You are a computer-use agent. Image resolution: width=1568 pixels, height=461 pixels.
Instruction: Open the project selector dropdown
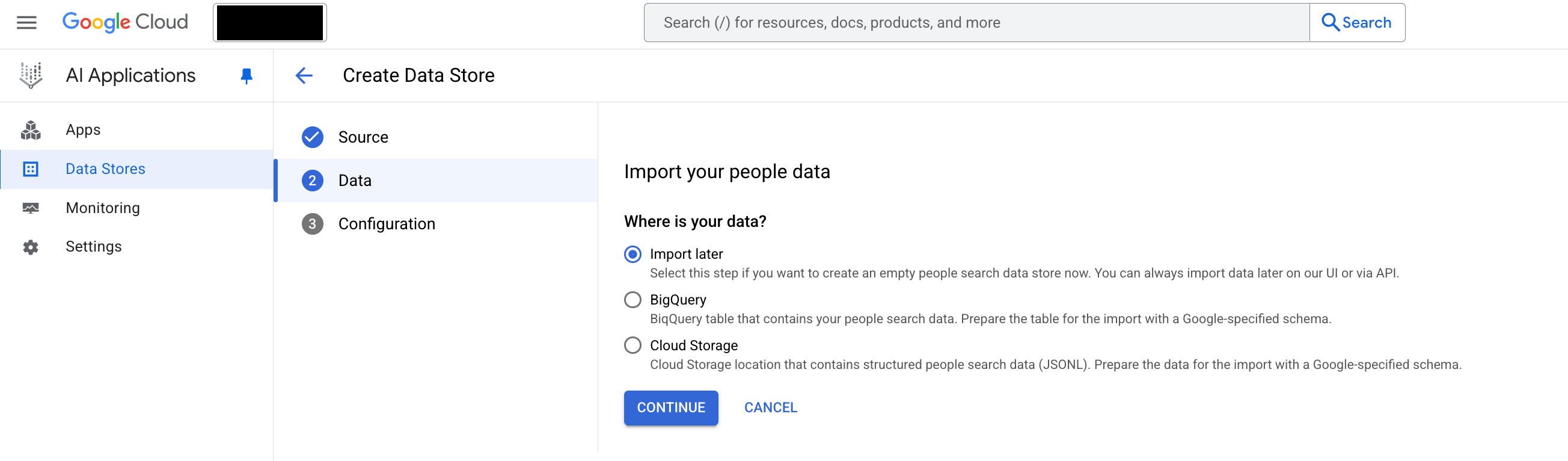(x=270, y=22)
